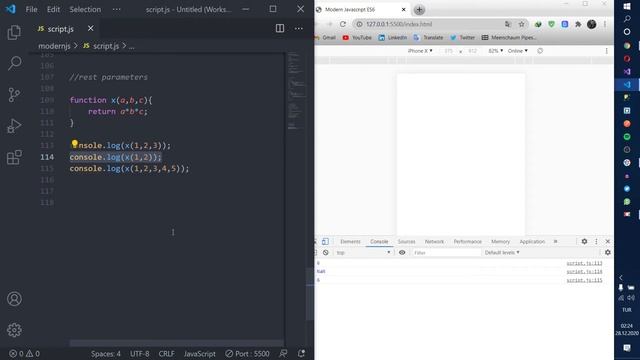Toggle the live expression eye icon
This screenshot has height=360, width=640.
tap(402, 253)
